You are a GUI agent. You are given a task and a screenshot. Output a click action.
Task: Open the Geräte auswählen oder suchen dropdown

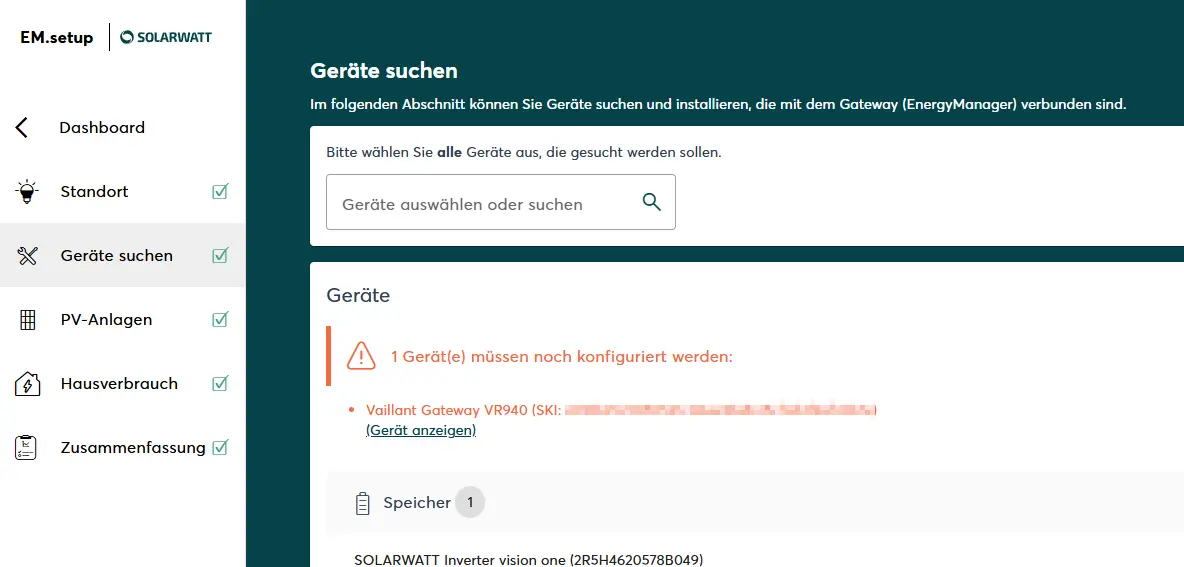tap(480, 204)
